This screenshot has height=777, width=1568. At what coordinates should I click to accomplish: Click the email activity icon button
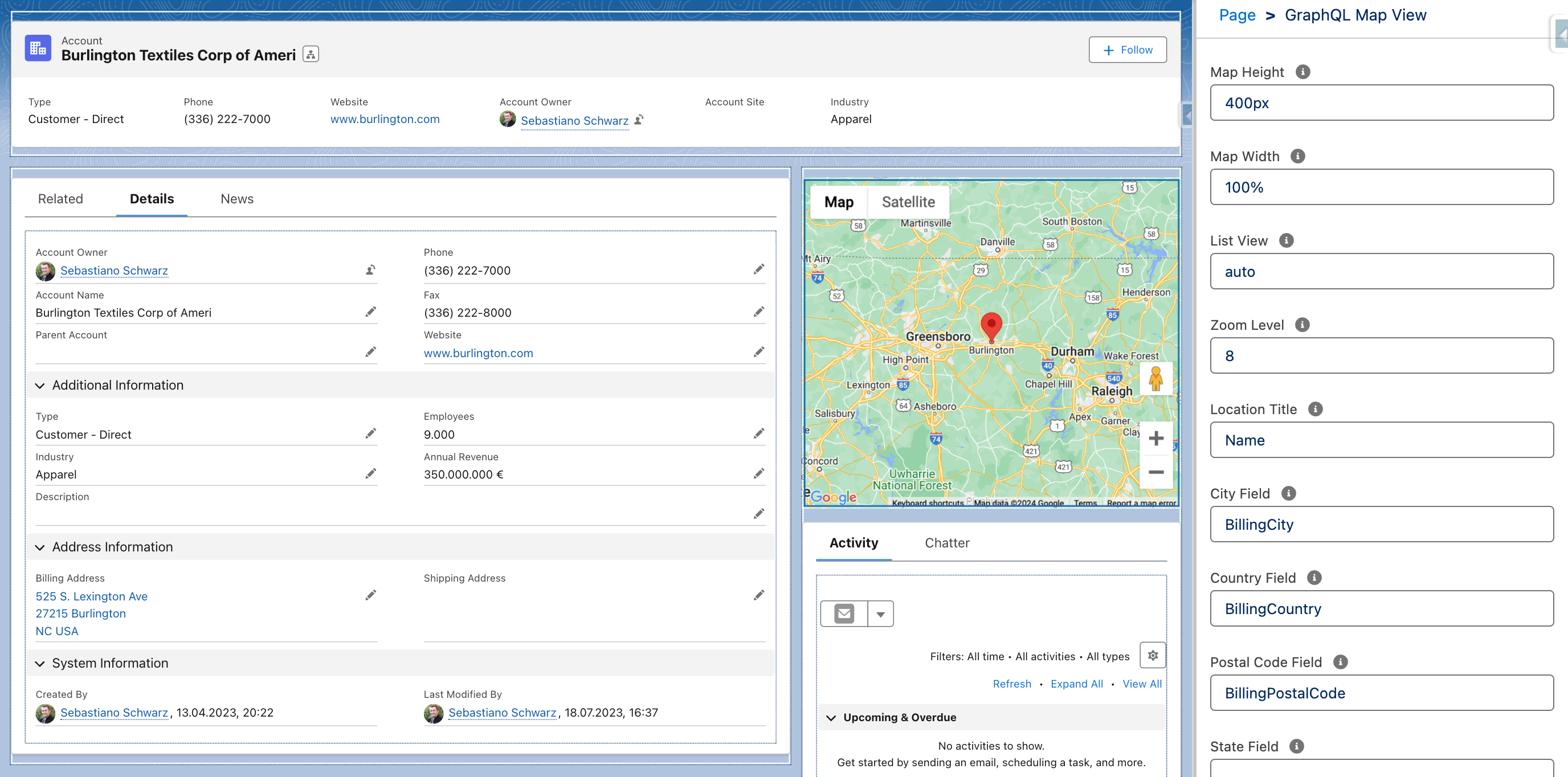tap(844, 614)
